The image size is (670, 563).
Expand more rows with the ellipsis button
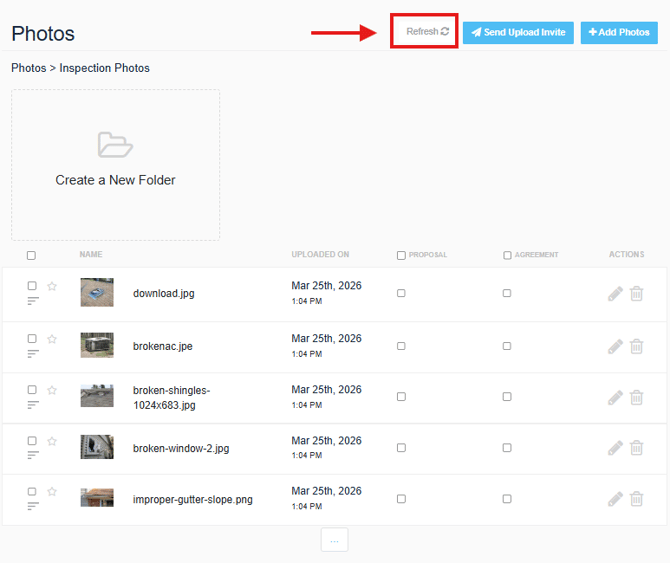(x=334, y=540)
